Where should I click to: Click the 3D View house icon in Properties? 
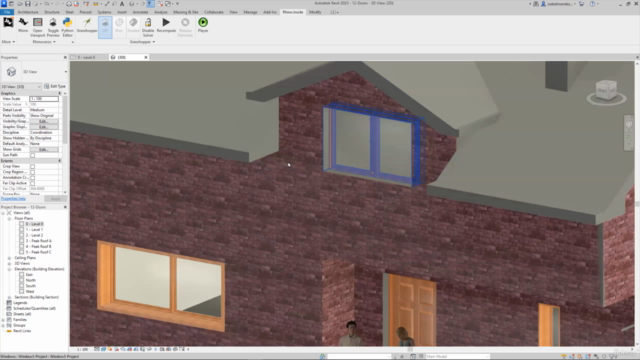[11, 72]
